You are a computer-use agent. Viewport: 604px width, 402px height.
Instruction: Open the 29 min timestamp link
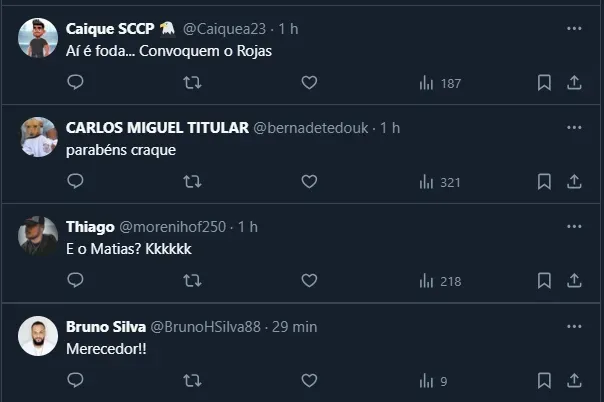coord(296,326)
